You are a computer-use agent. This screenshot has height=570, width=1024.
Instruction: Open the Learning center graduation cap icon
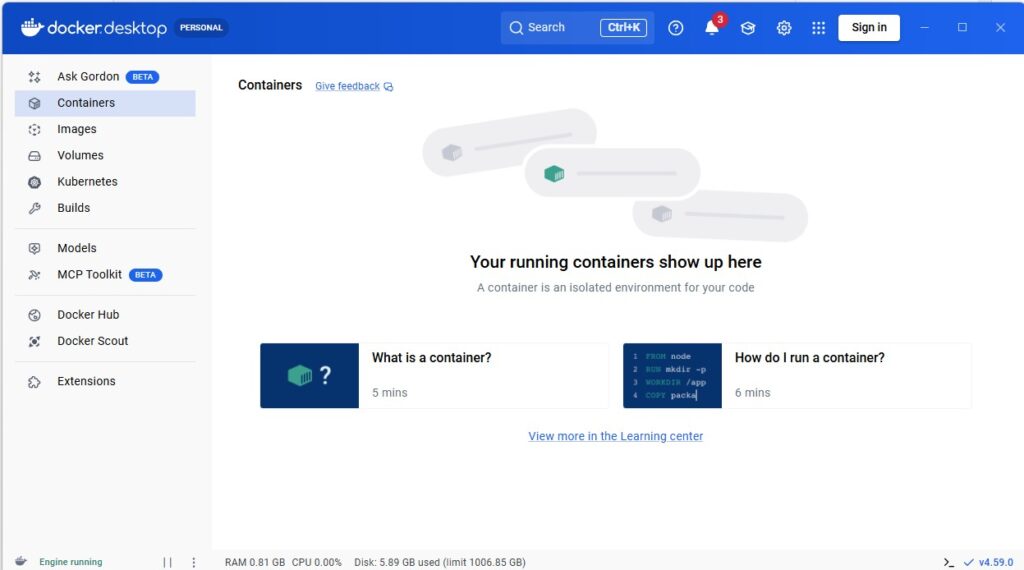[748, 28]
